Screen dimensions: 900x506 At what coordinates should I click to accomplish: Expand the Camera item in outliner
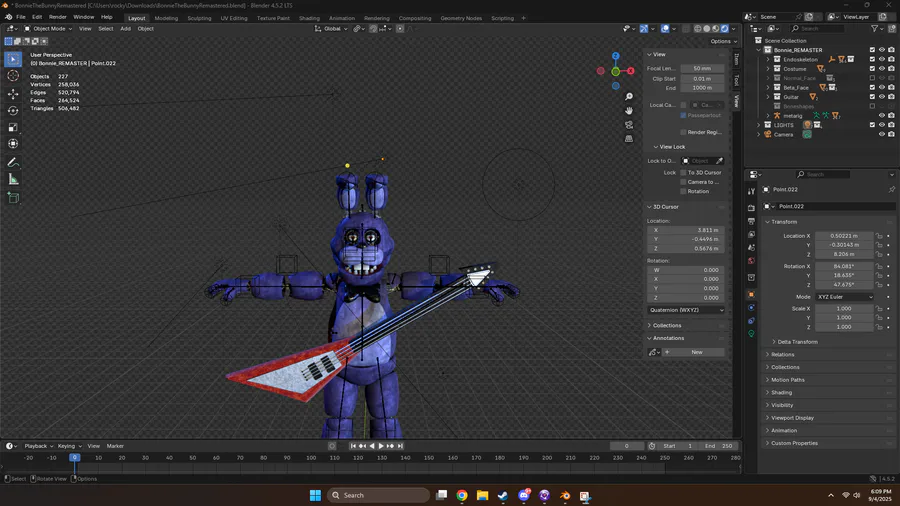(759, 135)
